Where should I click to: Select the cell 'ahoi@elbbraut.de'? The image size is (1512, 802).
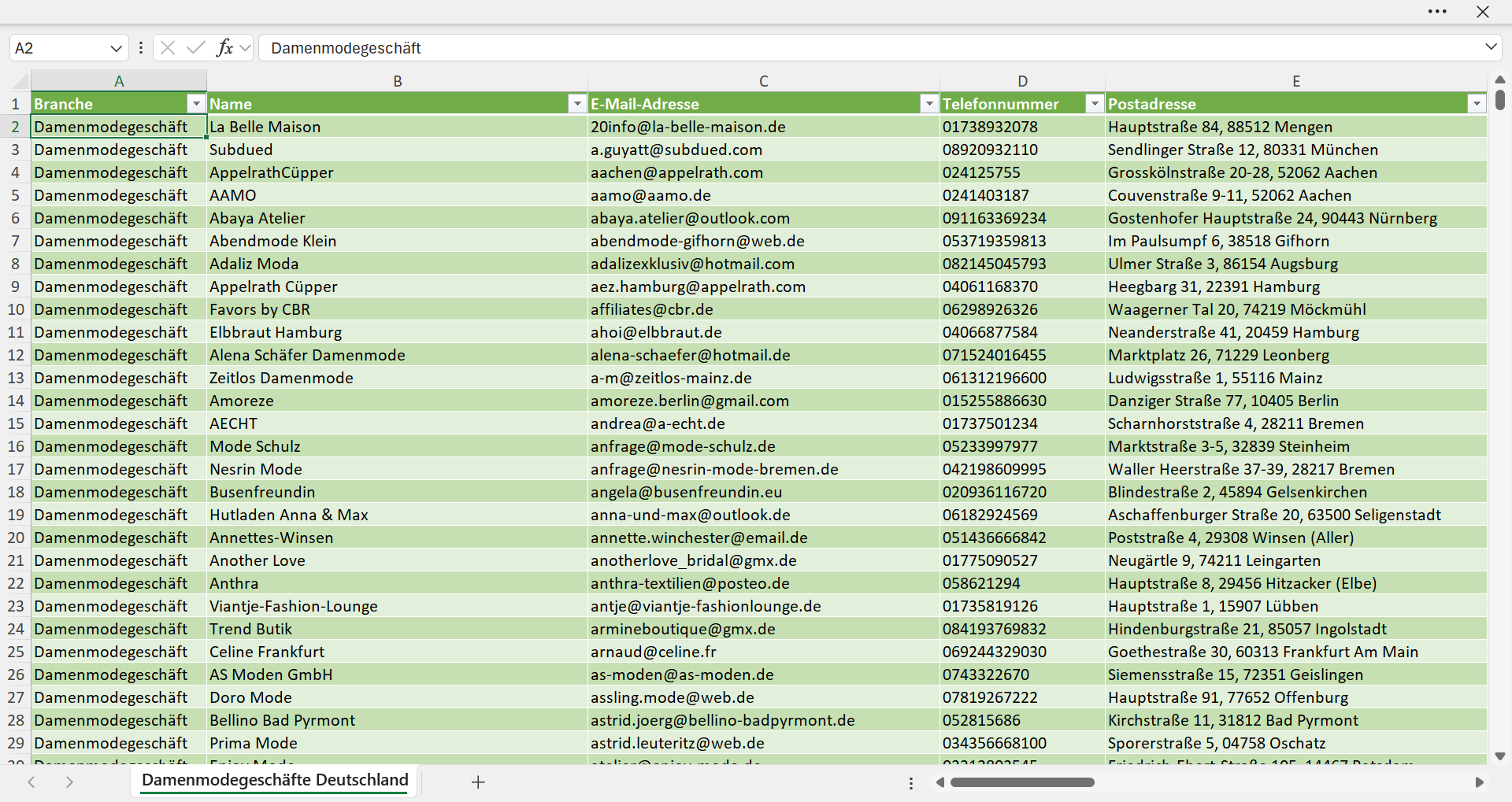coord(764,332)
